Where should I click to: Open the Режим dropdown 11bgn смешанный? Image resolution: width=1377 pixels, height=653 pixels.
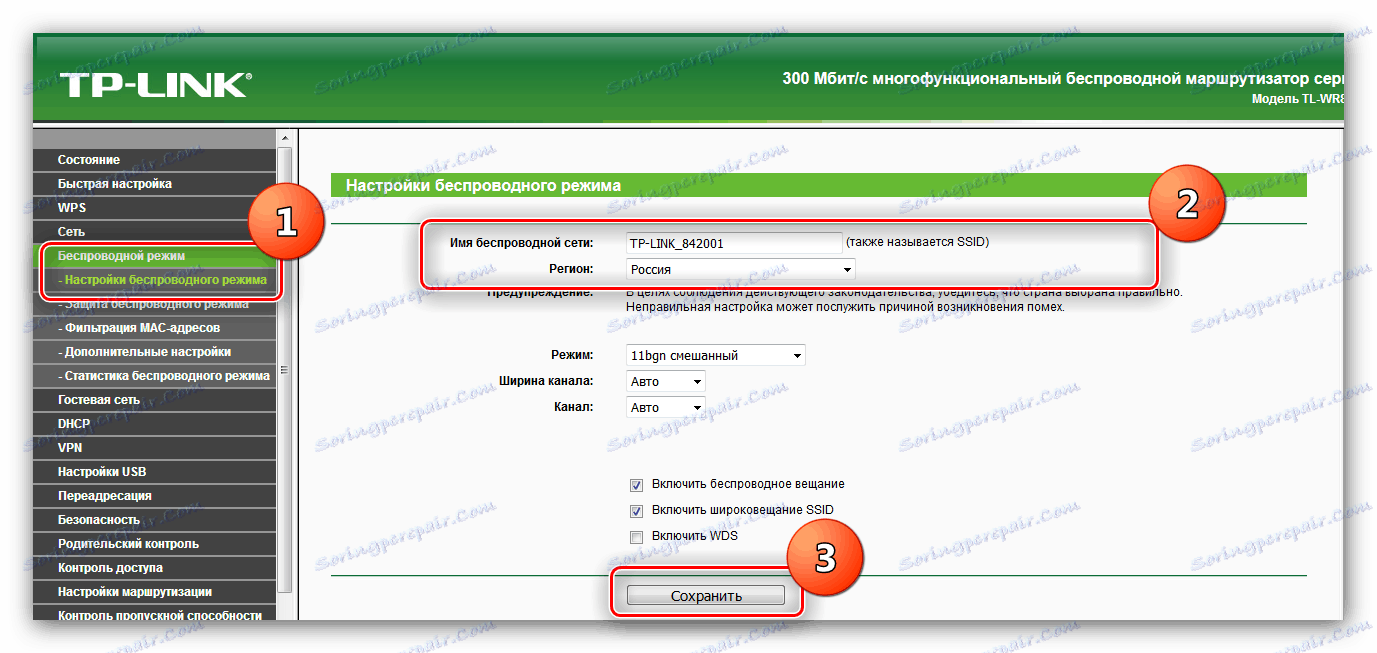click(715, 355)
